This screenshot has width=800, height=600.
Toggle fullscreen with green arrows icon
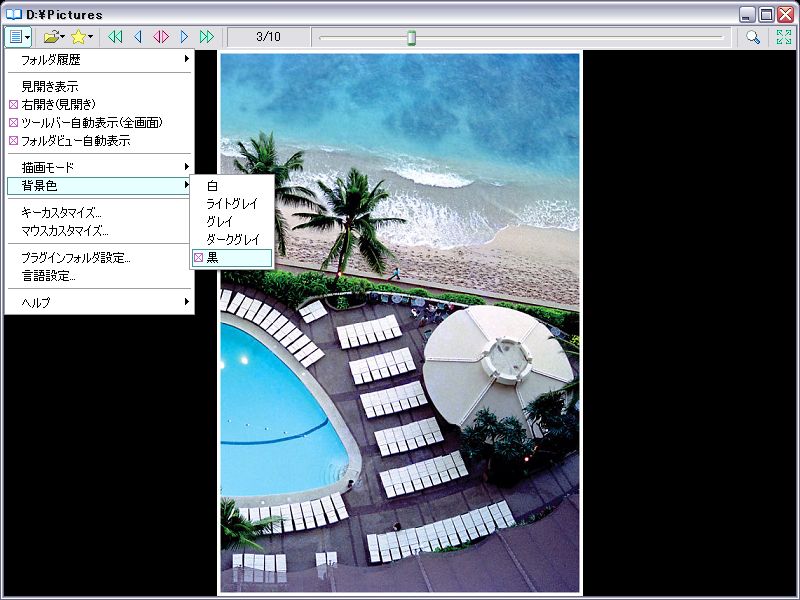point(783,37)
